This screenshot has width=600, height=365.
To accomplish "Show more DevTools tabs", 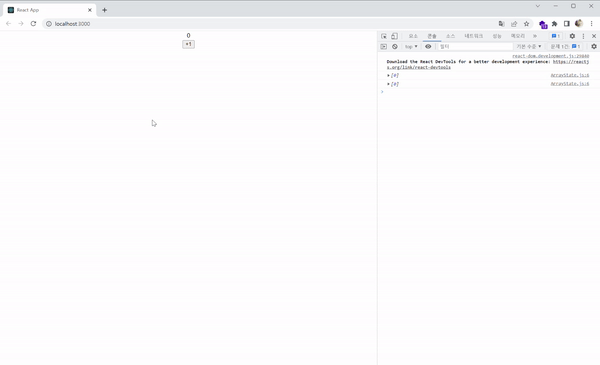I will coord(535,36).
